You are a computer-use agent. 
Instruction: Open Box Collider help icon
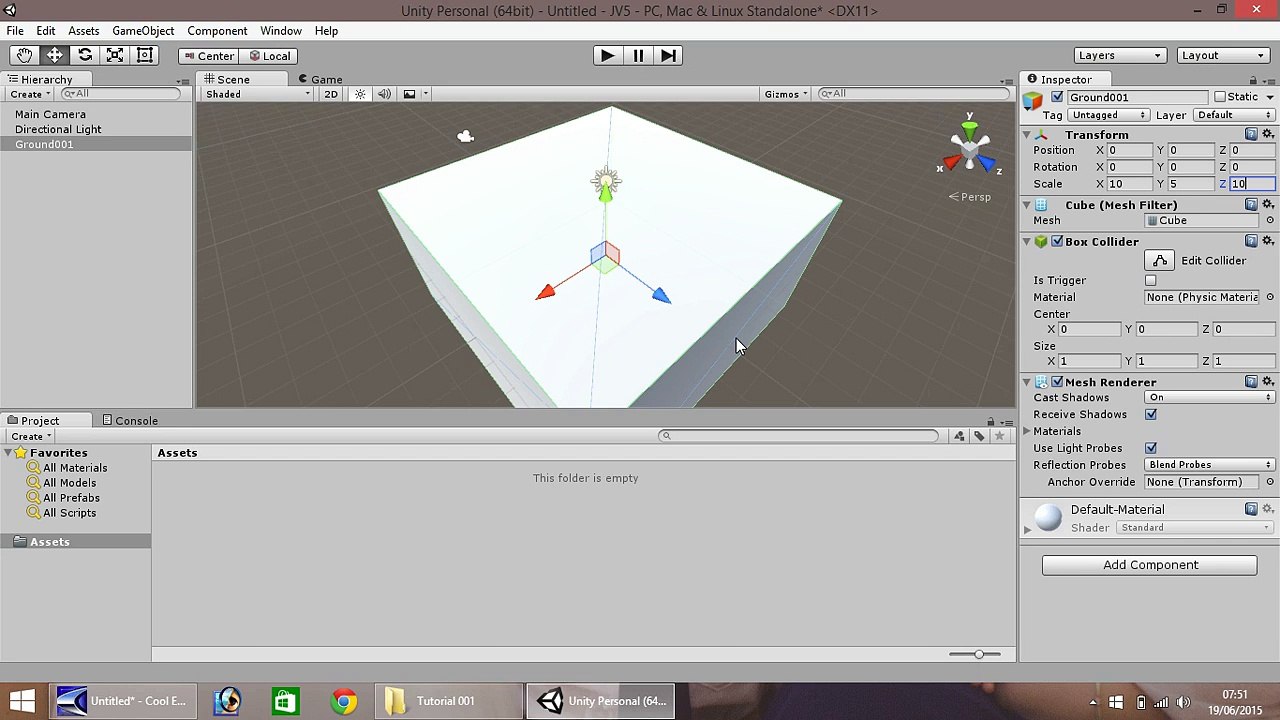pyautogui.click(x=1251, y=241)
